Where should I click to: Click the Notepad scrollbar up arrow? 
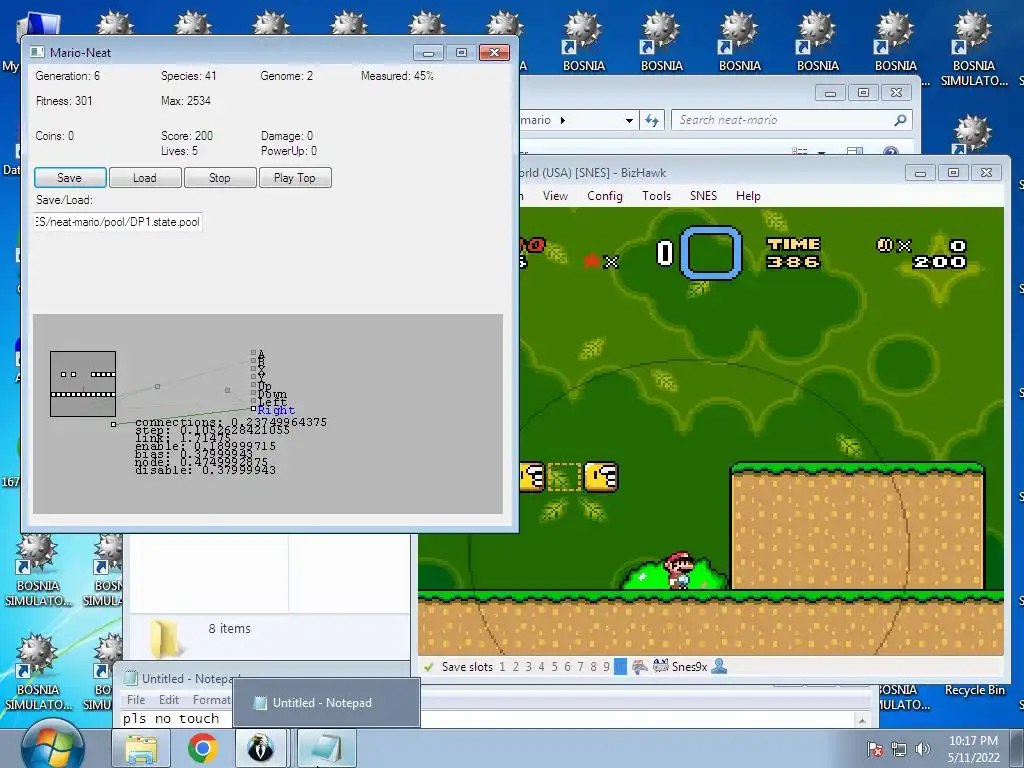tap(862, 720)
